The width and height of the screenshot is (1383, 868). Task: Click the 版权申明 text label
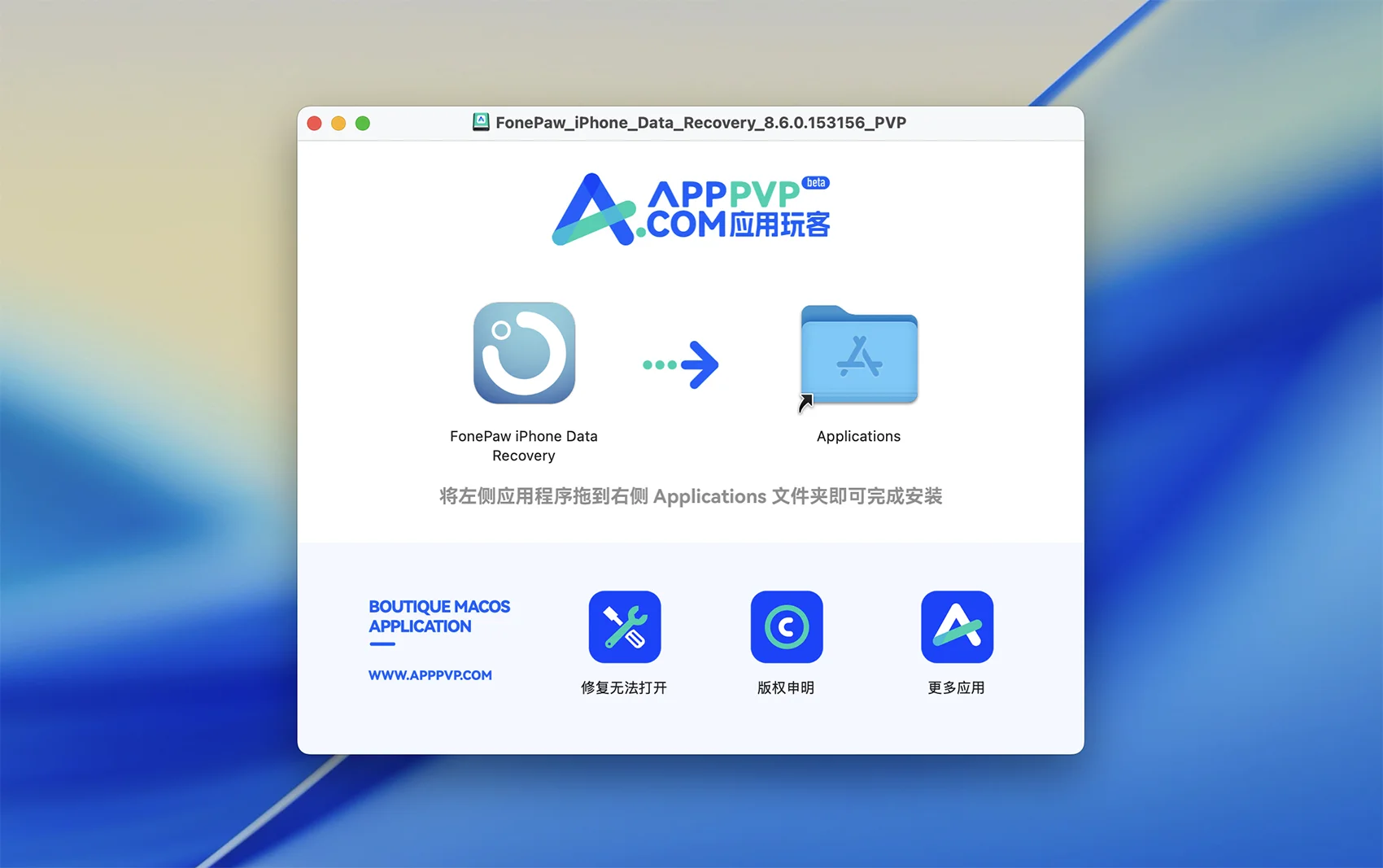786,687
